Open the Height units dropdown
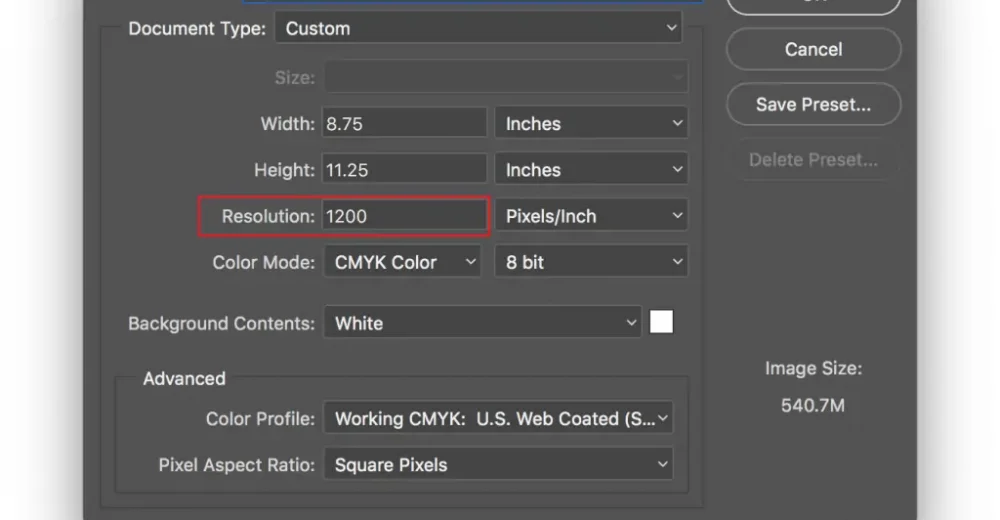The image size is (1000, 520). pos(590,170)
